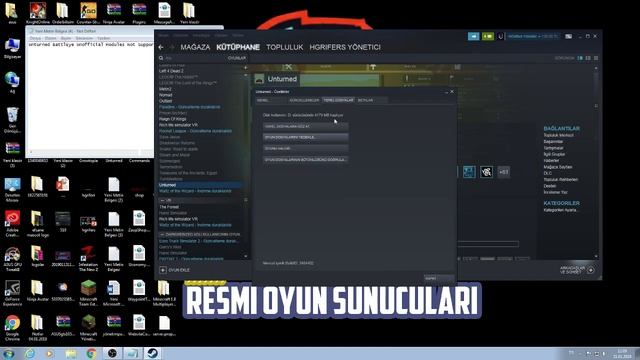Image resolution: width=640 pixels, height=360 pixels.
Task: Open Big Picture mode icon in Steam
Action: (569, 36)
